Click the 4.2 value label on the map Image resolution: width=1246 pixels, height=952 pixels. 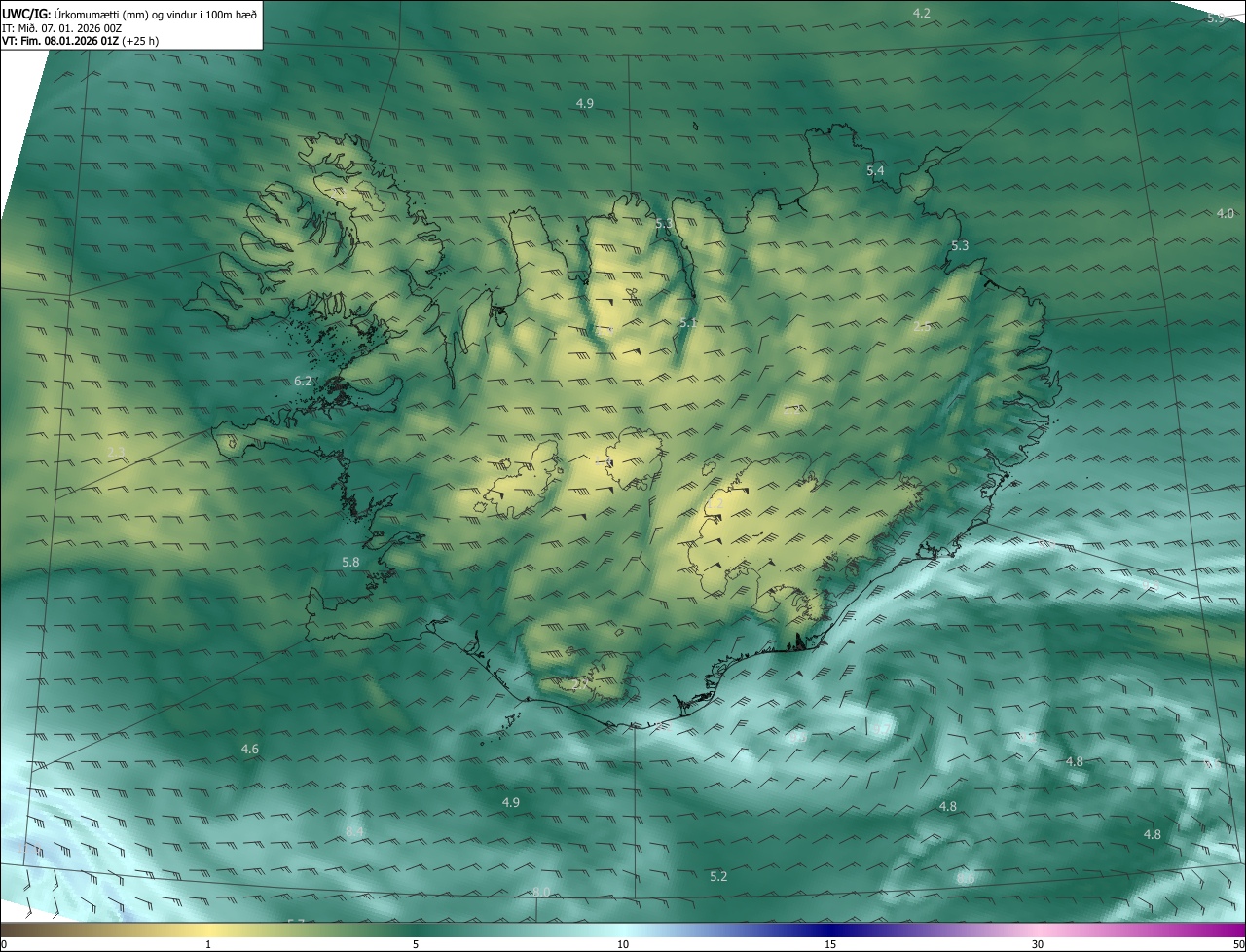pos(921,13)
